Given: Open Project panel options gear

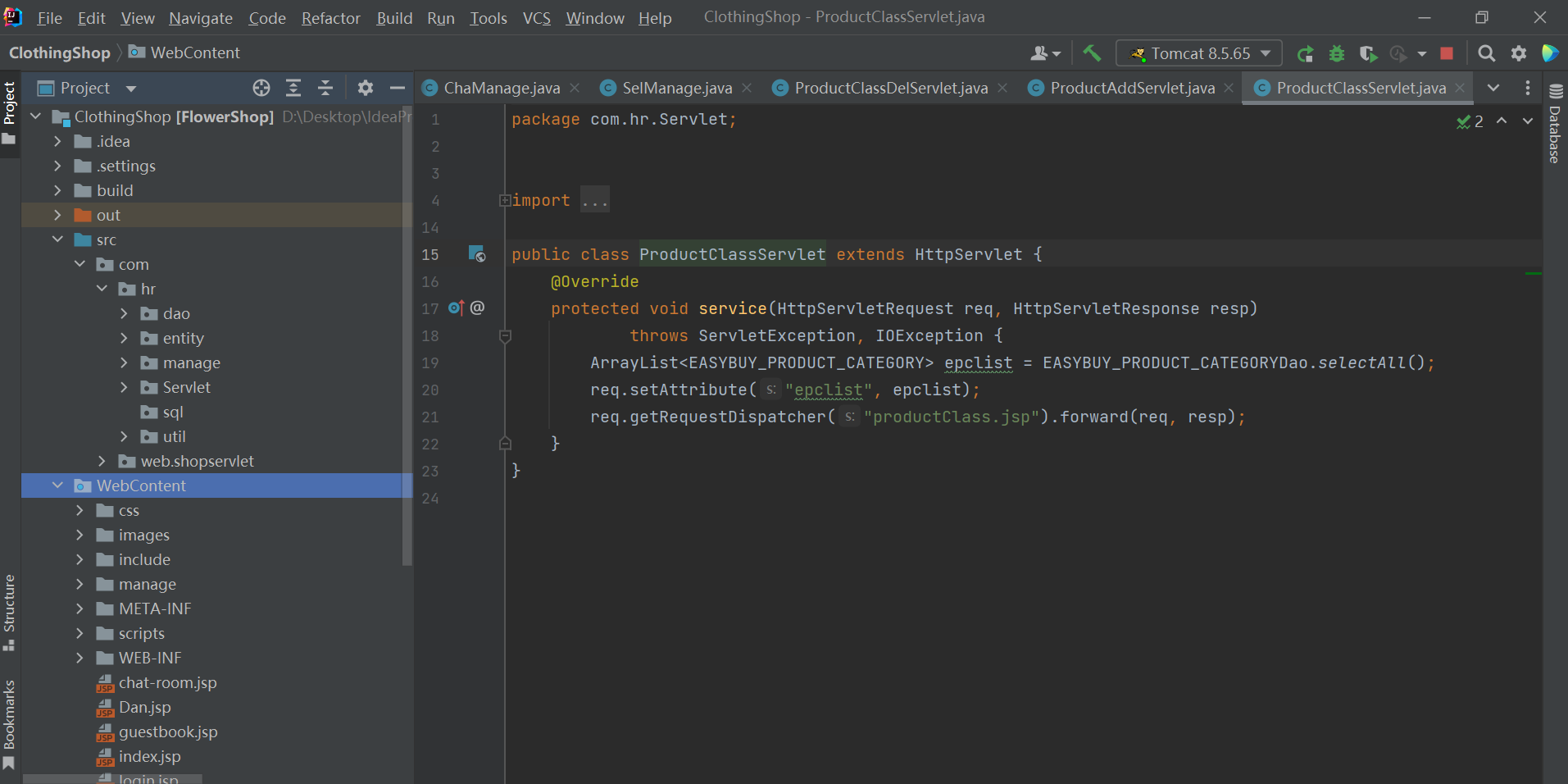Looking at the screenshot, I should [x=366, y=88].
